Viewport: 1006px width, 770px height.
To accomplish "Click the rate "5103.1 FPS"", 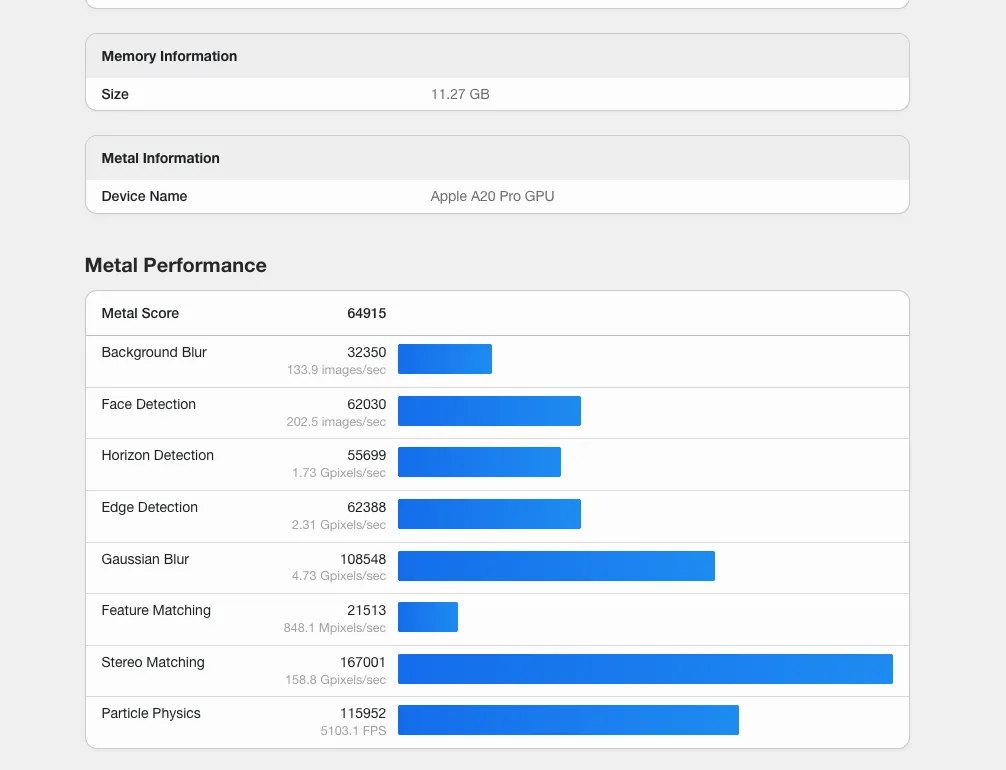I will pyautogui.click(x=354, y=731).
